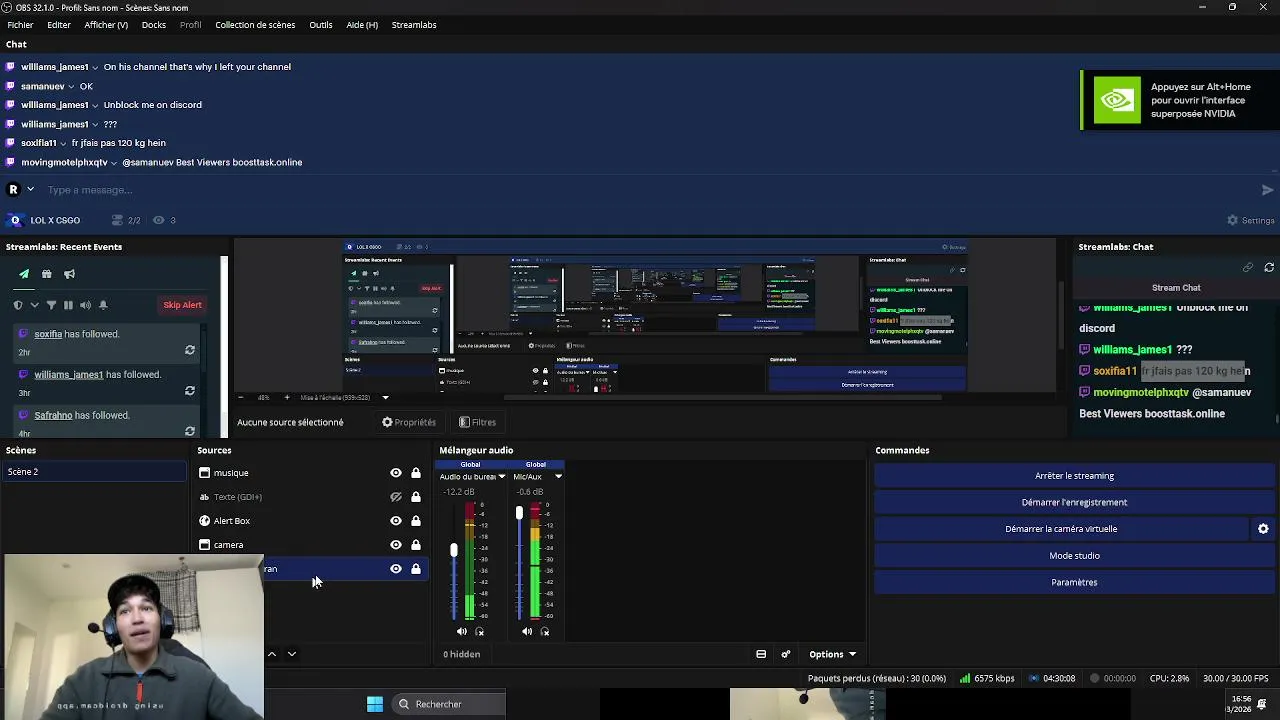This screenshot has width=1280, height=720.
Task: Open the Audio du bureau channel dropdown
Action: click(x=502, y=477)
